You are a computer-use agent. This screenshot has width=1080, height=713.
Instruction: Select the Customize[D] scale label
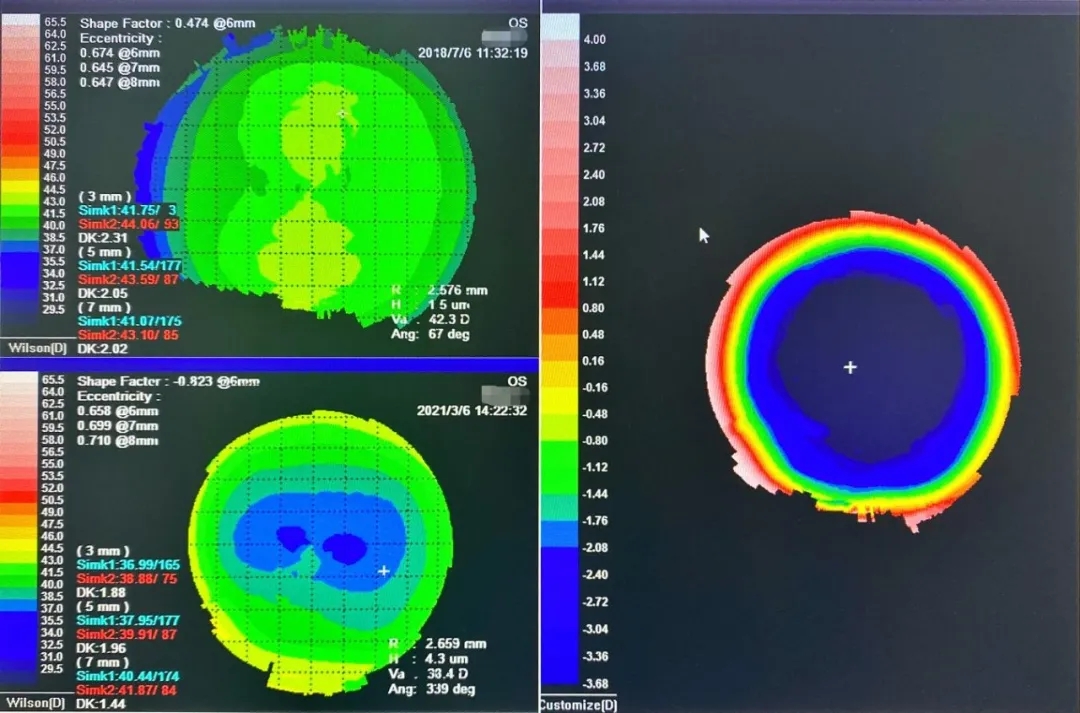pos(577,705)
